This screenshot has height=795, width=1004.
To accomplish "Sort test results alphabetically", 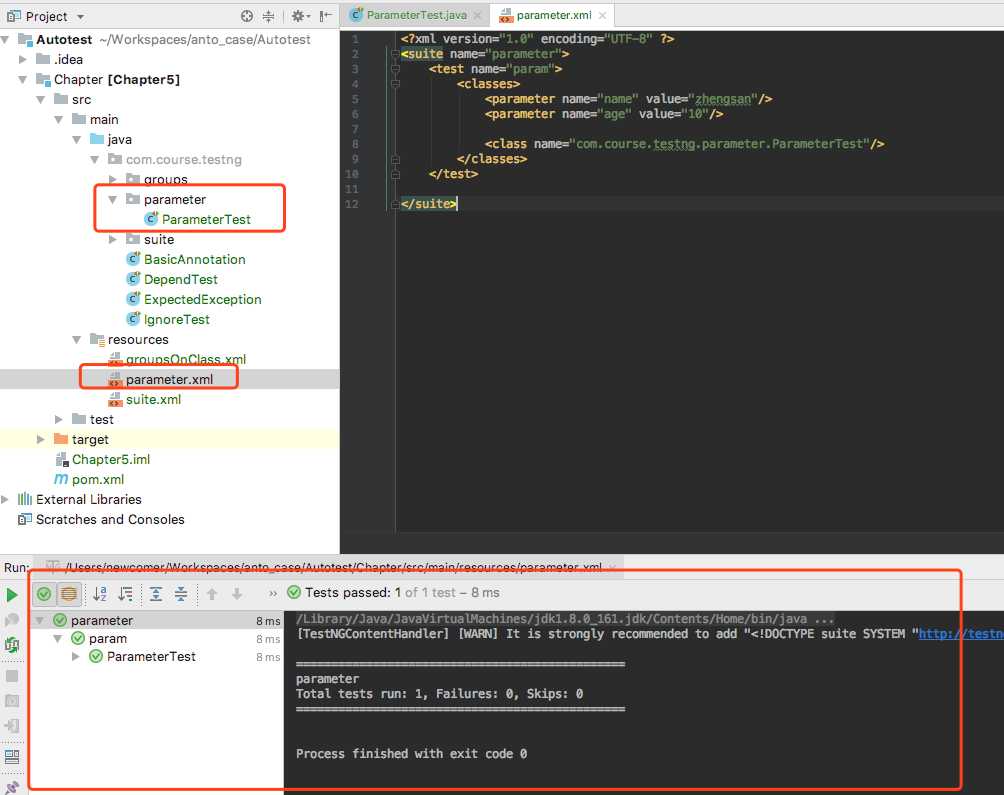I will [x=100, y=594].
